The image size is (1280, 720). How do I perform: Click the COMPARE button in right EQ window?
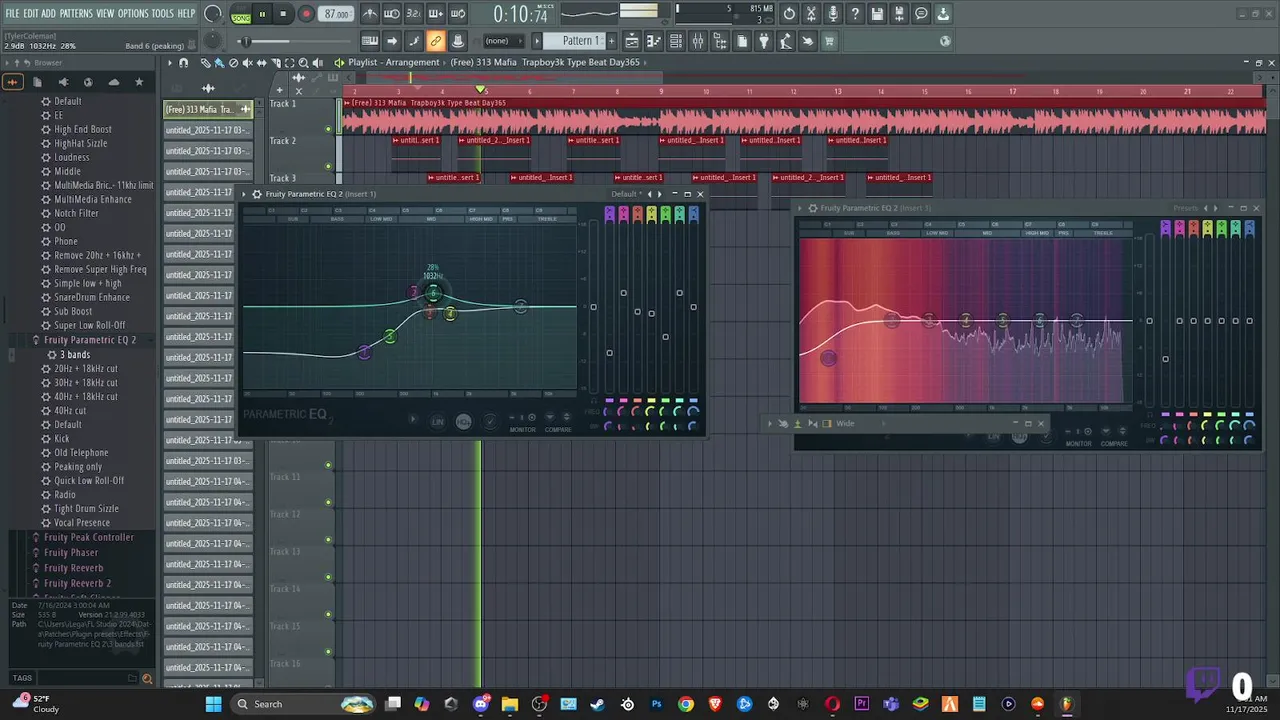[x=1114, y=444]
